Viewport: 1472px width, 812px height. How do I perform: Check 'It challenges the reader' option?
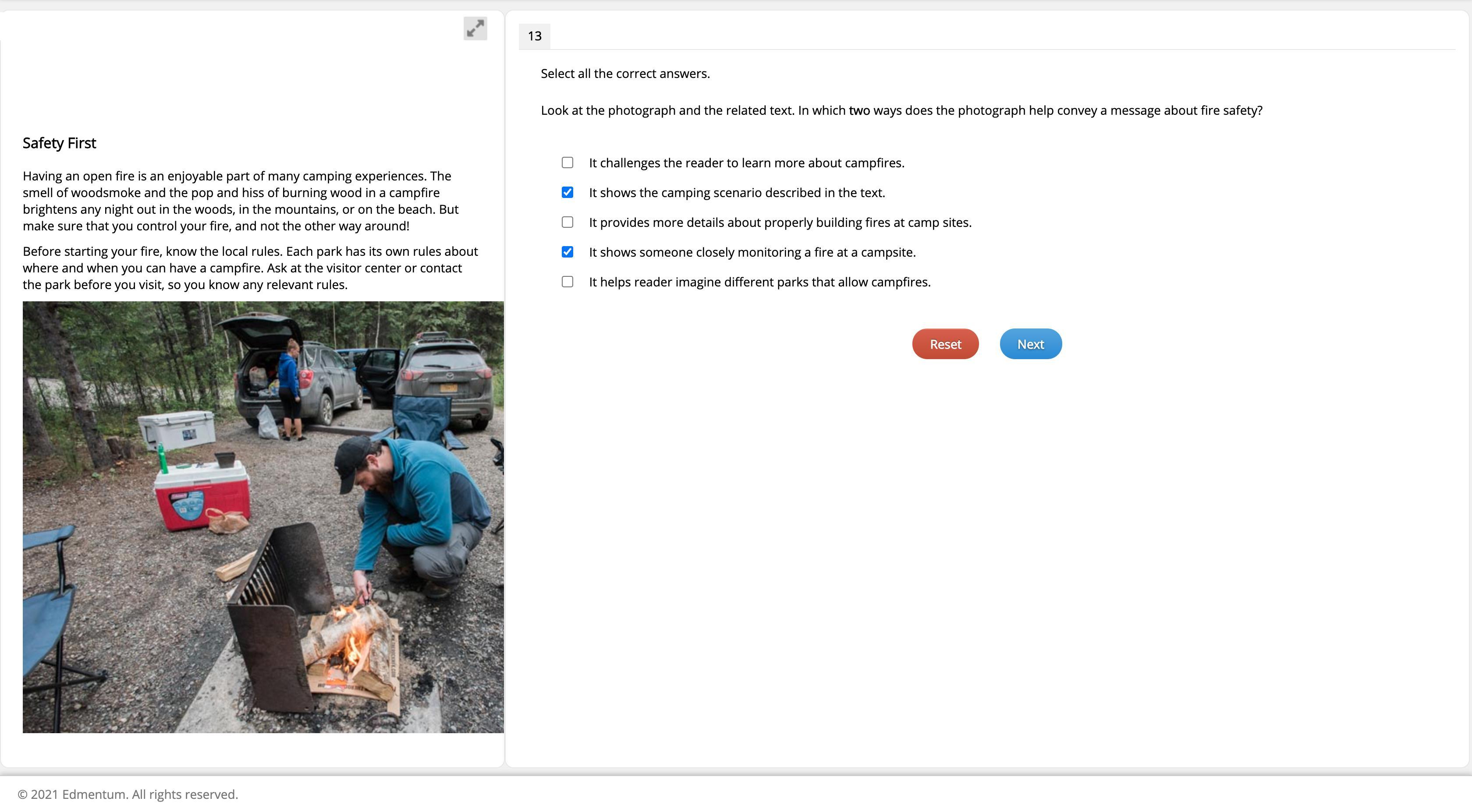click(567, 163)
